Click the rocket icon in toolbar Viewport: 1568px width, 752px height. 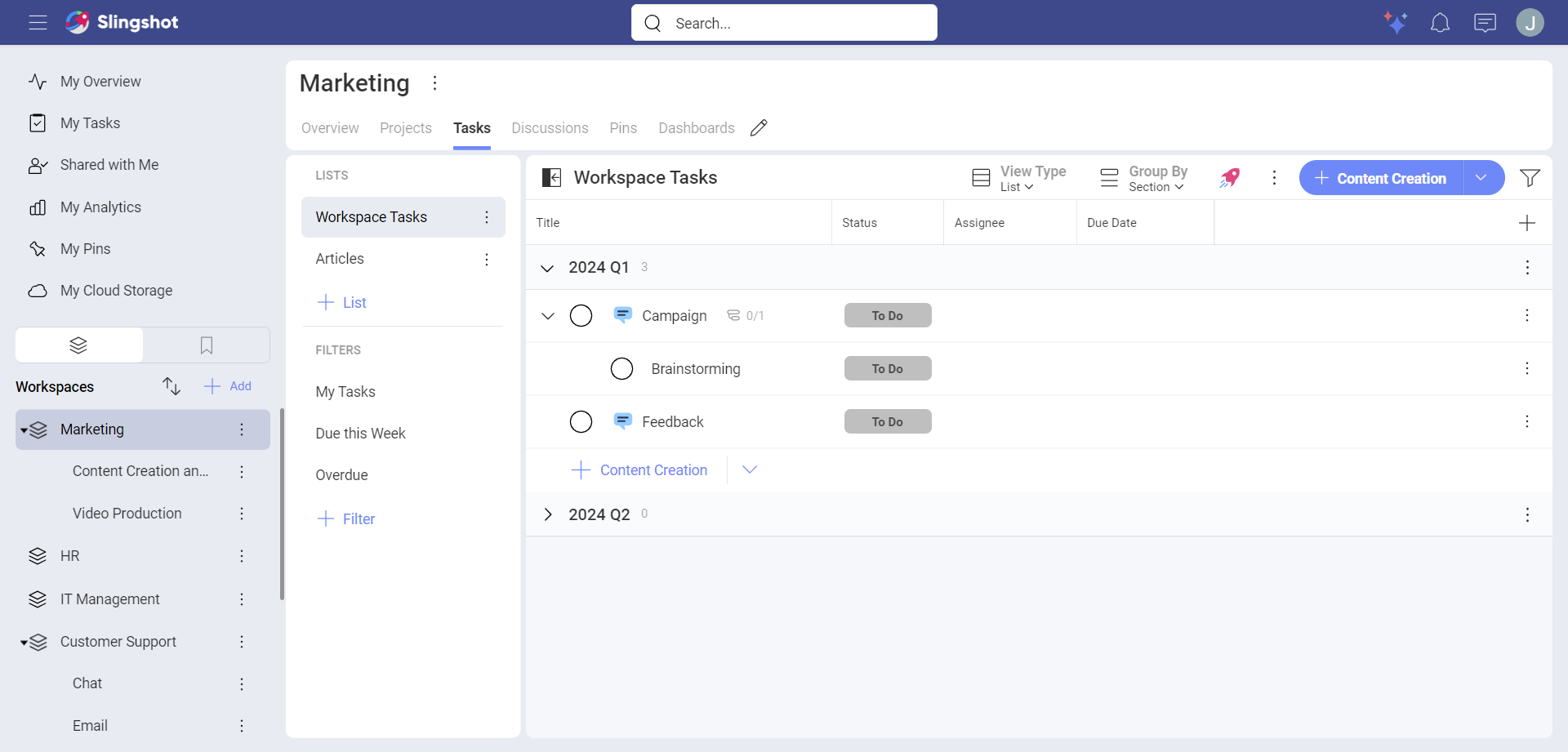tap(1229, 177)
